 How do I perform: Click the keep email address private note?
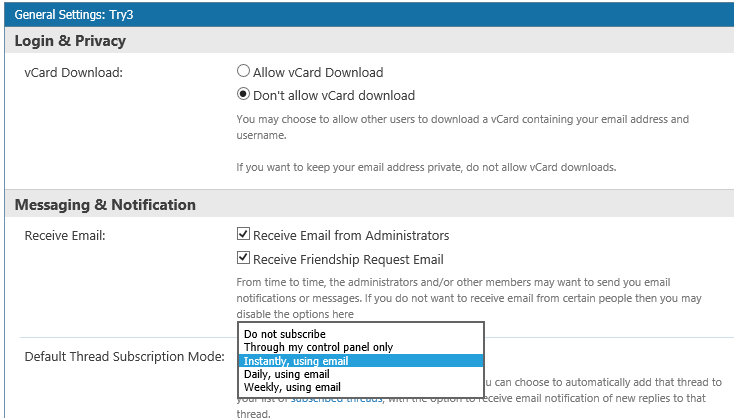[x=426, y=167]
